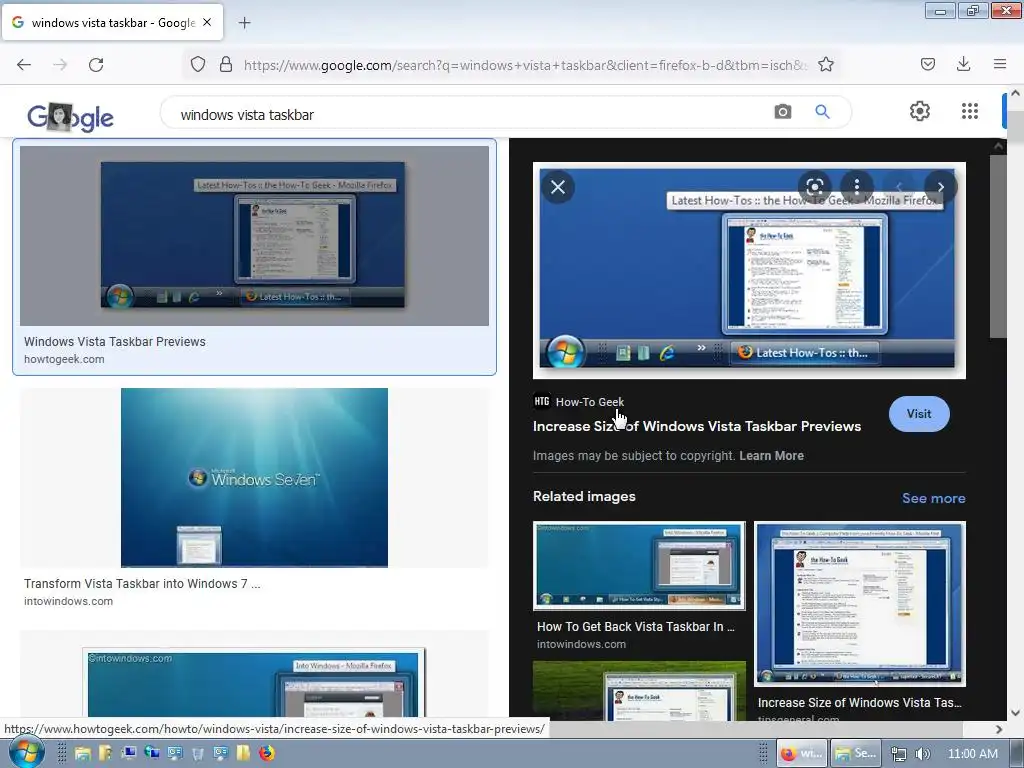Open a new tab with the plus button
Viewport: 1024px width, 768px height.
click(244, 23)
